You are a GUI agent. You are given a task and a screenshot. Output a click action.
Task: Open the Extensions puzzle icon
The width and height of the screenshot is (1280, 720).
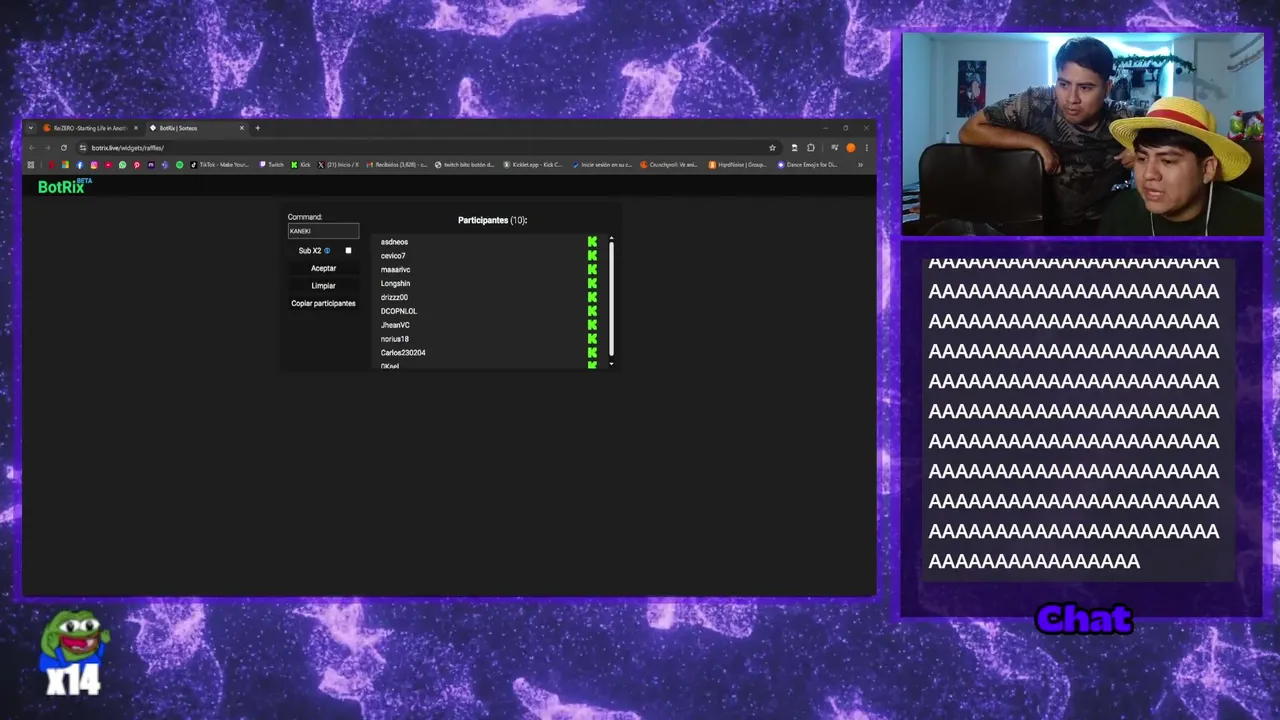click(x=810, y=148)
